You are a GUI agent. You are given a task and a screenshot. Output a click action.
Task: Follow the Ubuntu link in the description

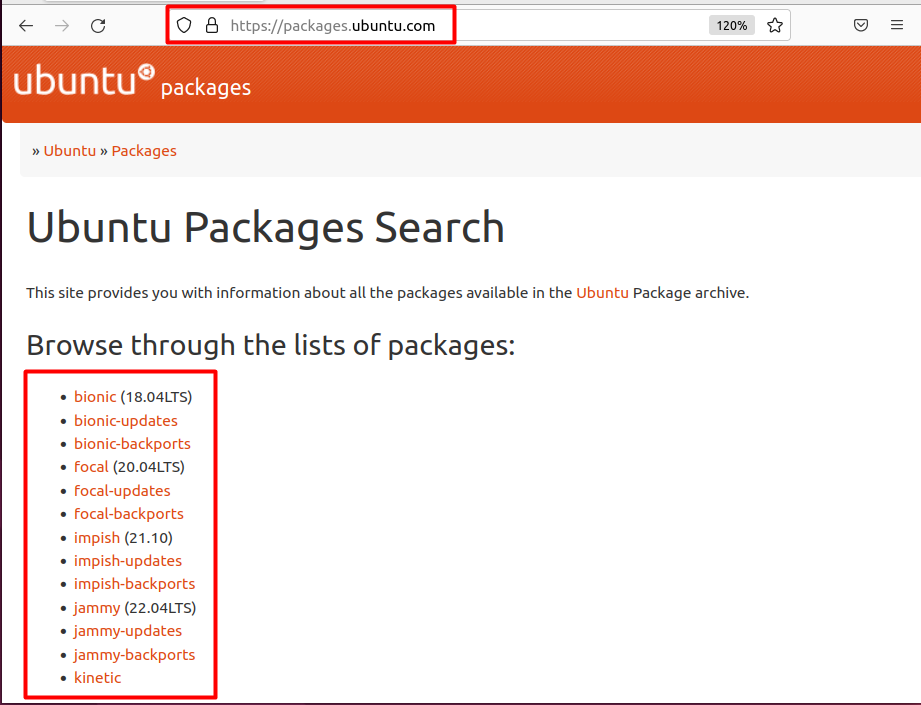coord(602,293)
